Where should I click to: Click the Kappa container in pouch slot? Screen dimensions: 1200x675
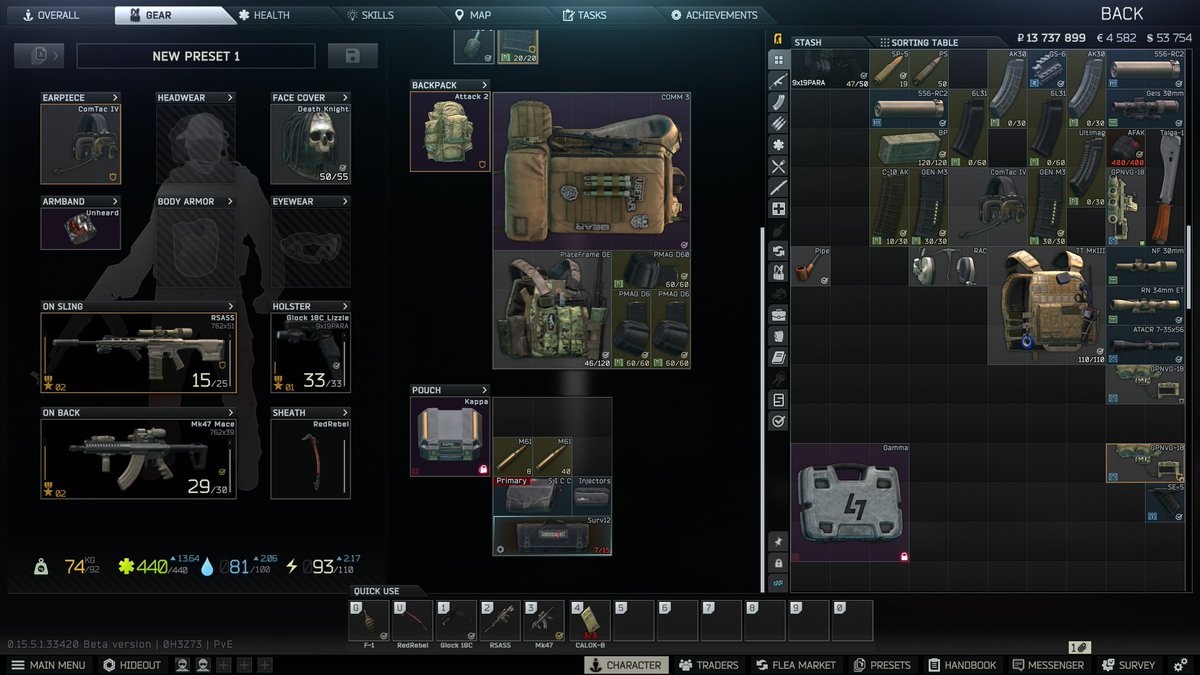click(x=450, y=436)
